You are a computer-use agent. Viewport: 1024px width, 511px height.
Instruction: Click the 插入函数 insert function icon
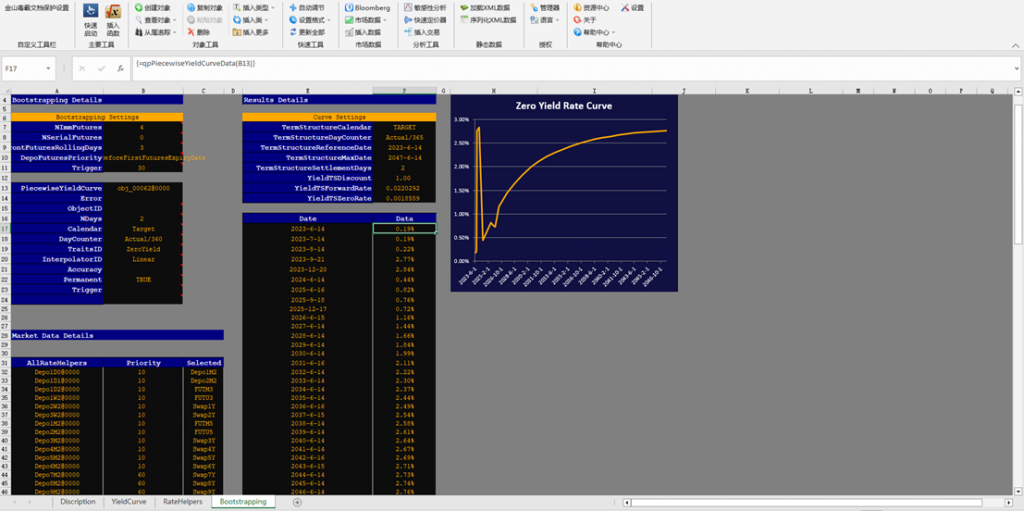[113, 20]
